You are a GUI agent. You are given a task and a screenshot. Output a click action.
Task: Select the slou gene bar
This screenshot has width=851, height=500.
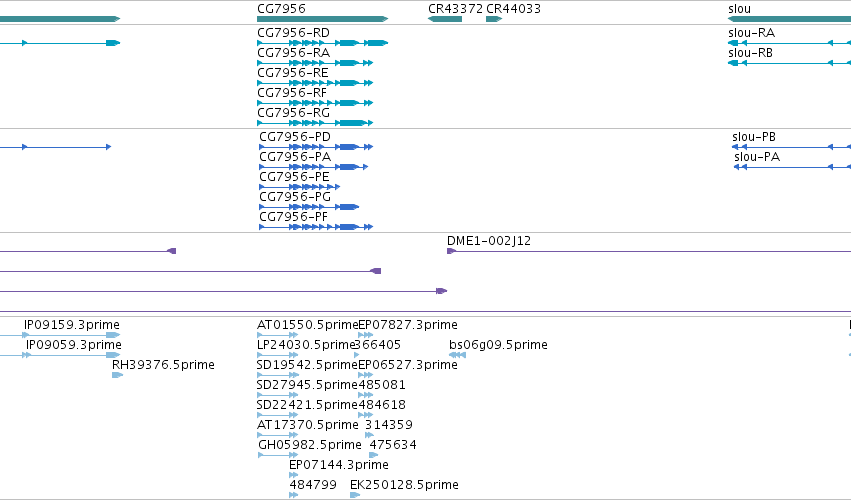coord(790,19)
